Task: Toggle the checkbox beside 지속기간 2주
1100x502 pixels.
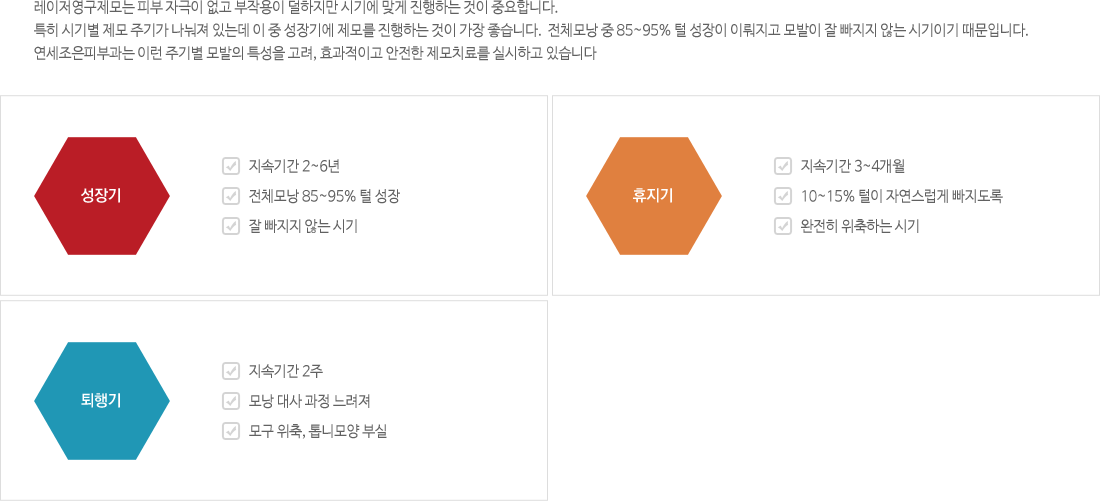Action: (x=231, y=371)
